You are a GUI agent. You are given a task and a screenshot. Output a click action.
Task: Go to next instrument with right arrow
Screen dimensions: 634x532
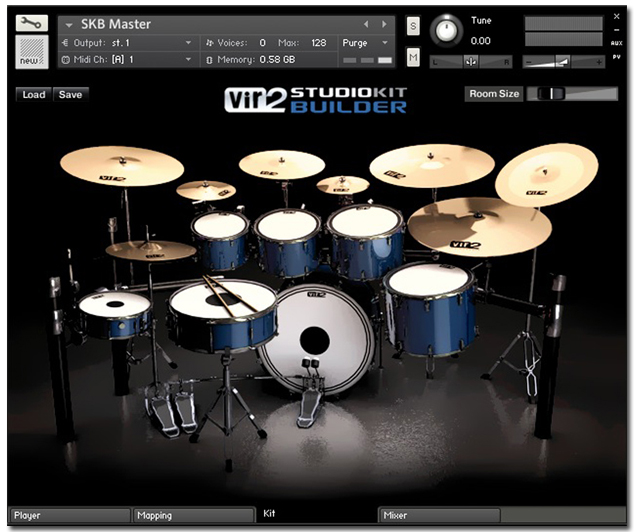pos(384,24)
